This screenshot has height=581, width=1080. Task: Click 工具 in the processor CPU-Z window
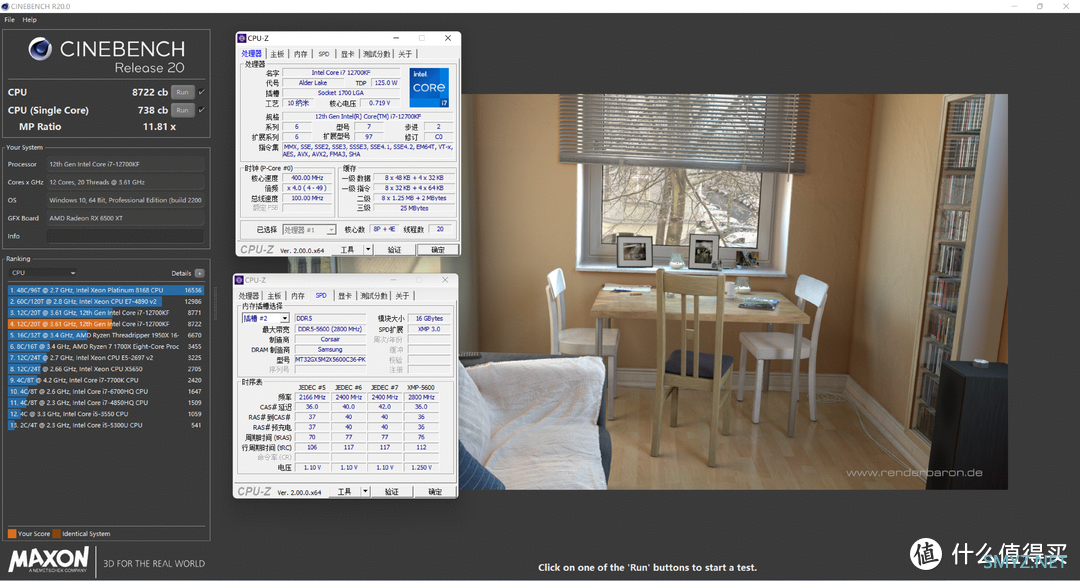point(347,250)
